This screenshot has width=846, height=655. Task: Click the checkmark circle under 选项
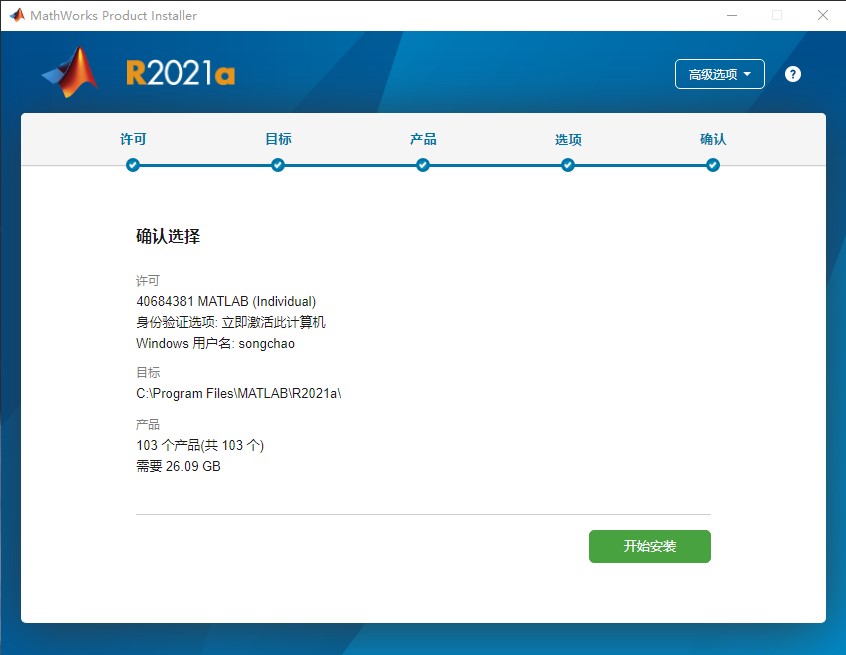tap(568, 165)
